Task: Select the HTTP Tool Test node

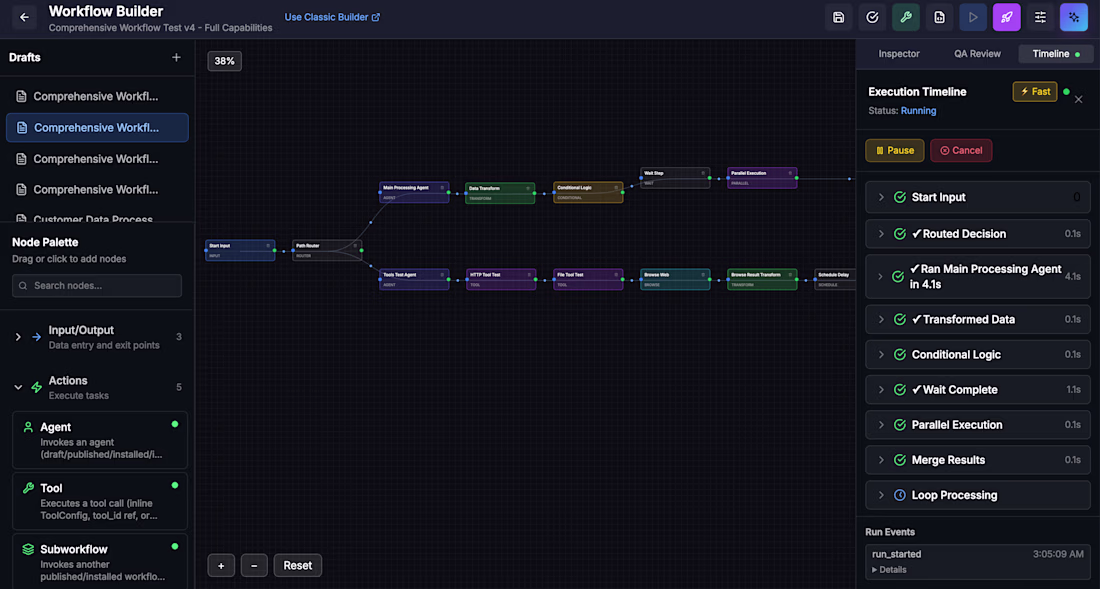Action: 501,279
